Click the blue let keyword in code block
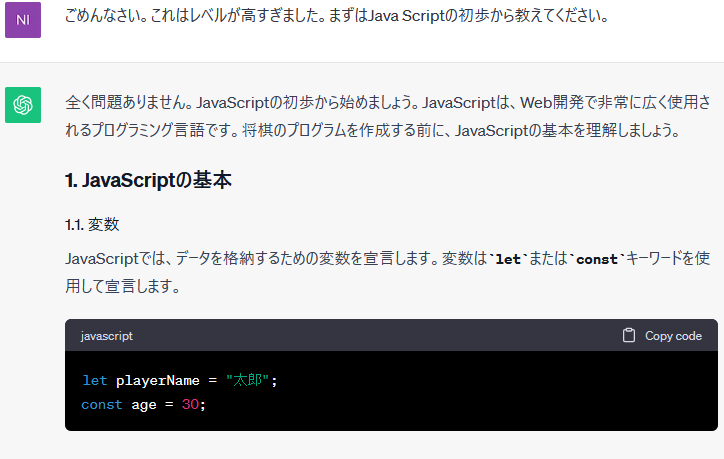 (x=94, y=381)
